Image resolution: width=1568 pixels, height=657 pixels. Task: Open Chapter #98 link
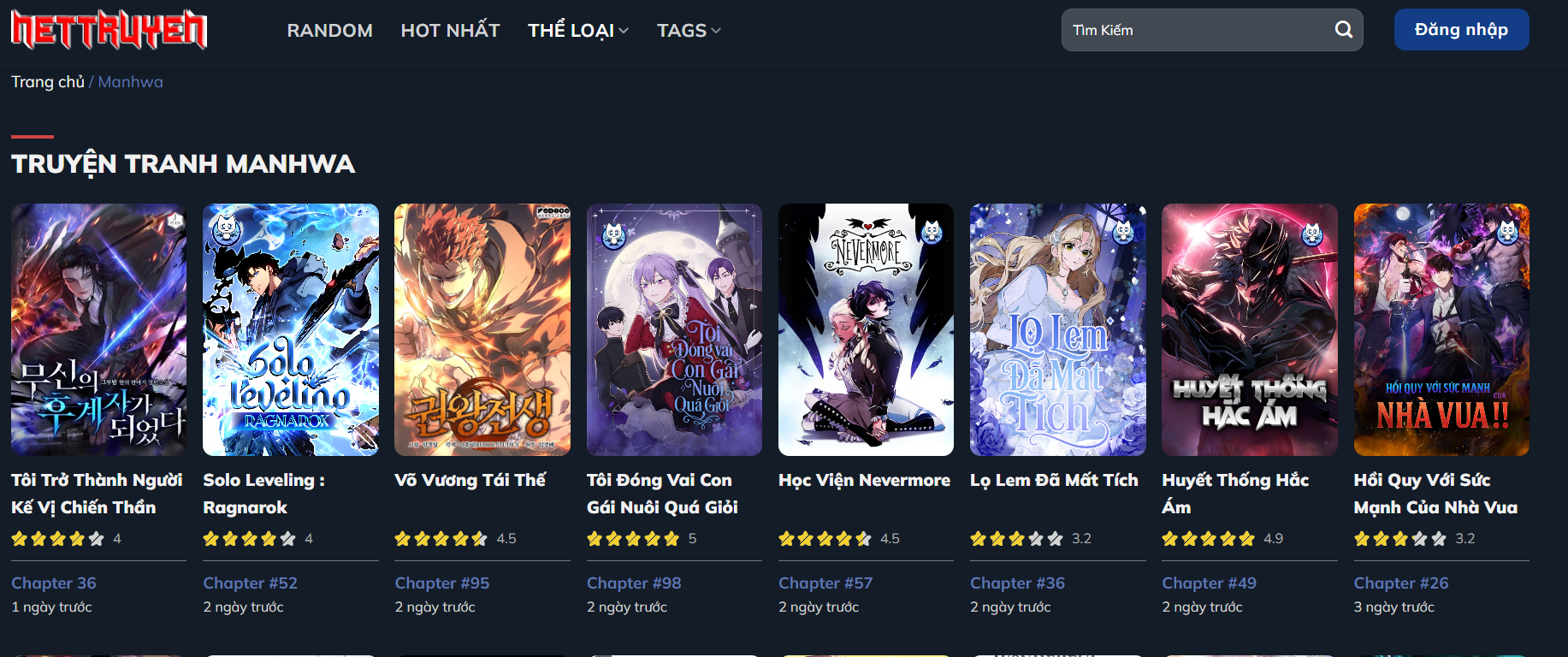634,583
